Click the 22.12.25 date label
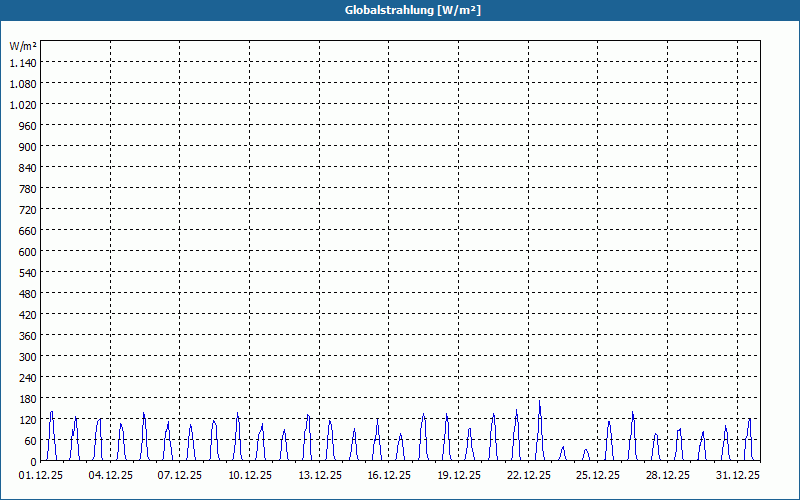Screen dimensions: 800x500 529,476
